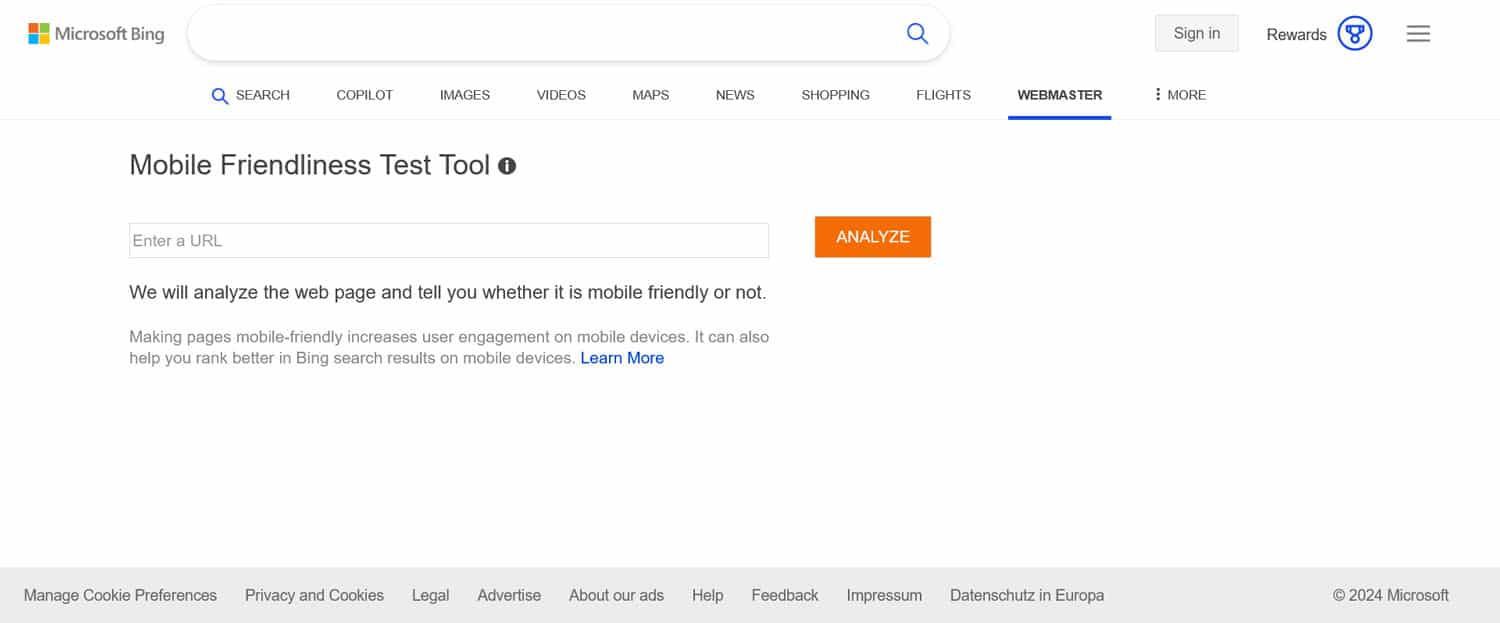Viewport: 1500px width, 623px height.
Task: Select the Flights tab
Action: pyautogui.click(x=943, y=95)
